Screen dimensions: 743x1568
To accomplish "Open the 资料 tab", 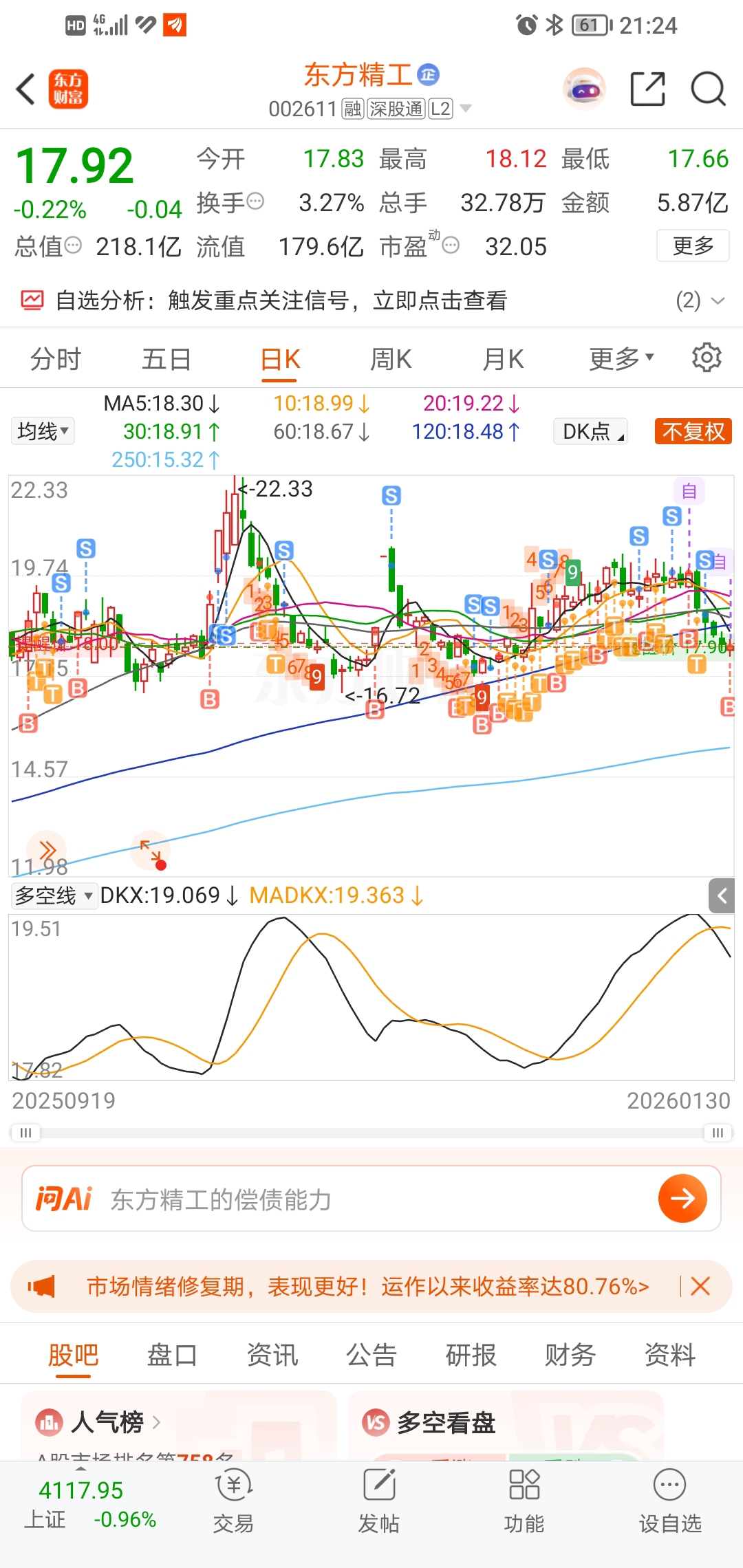I will (670, 1355).
